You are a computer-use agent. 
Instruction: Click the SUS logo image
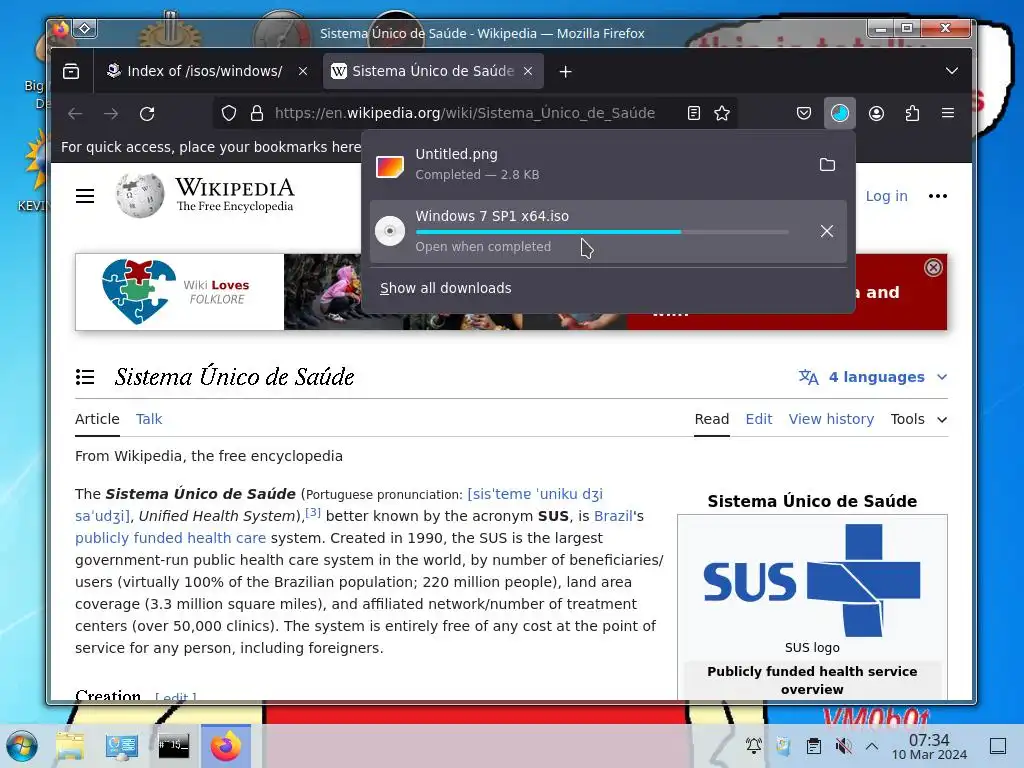pos(812,581)
